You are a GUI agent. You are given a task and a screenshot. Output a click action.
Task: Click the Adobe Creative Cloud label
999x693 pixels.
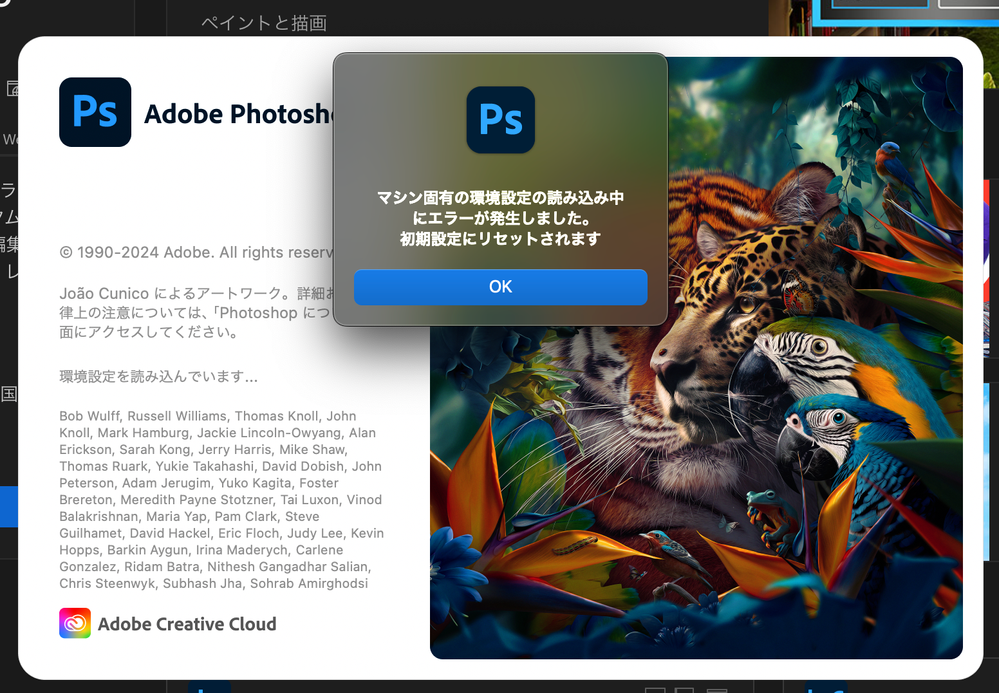187,624
